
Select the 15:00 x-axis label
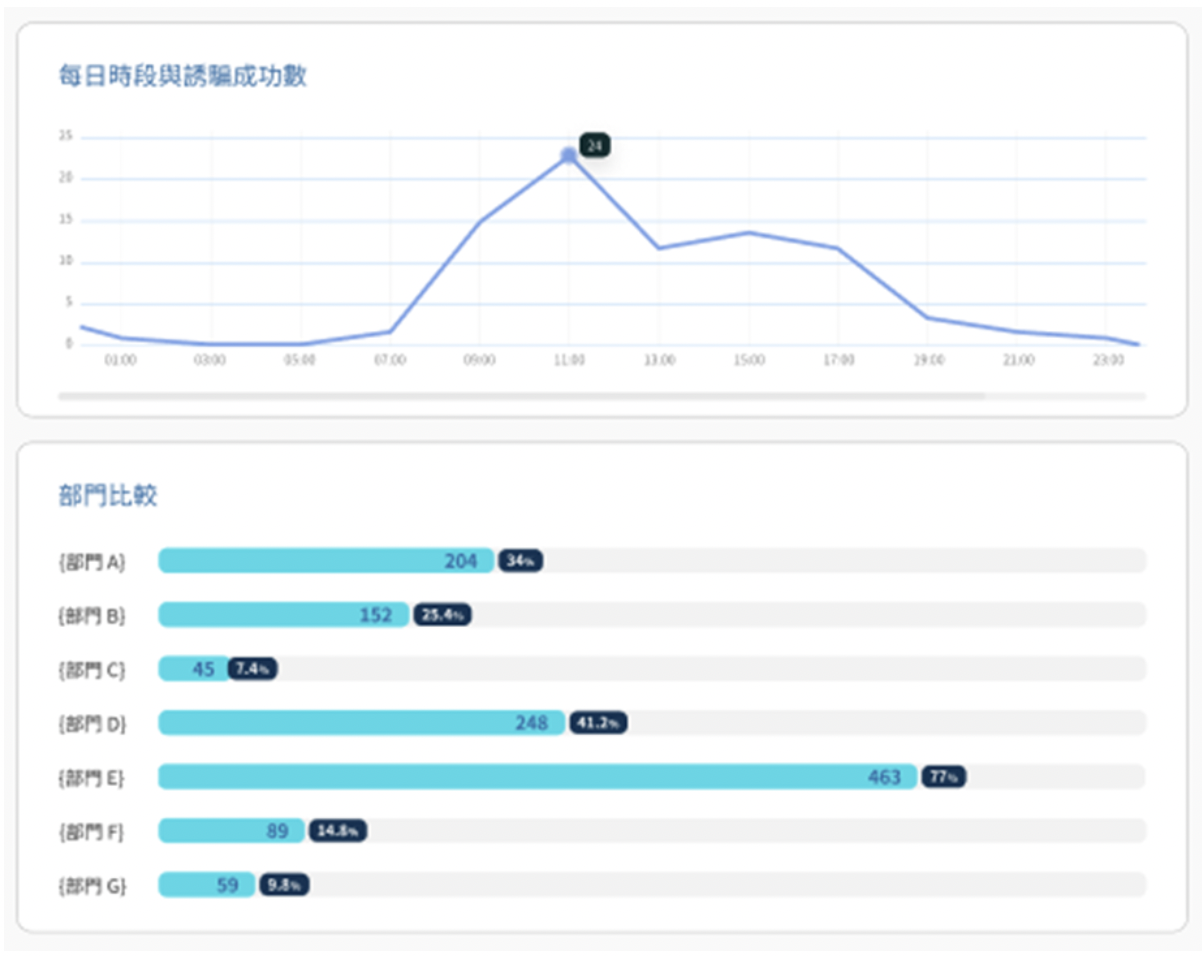(748, 360)
